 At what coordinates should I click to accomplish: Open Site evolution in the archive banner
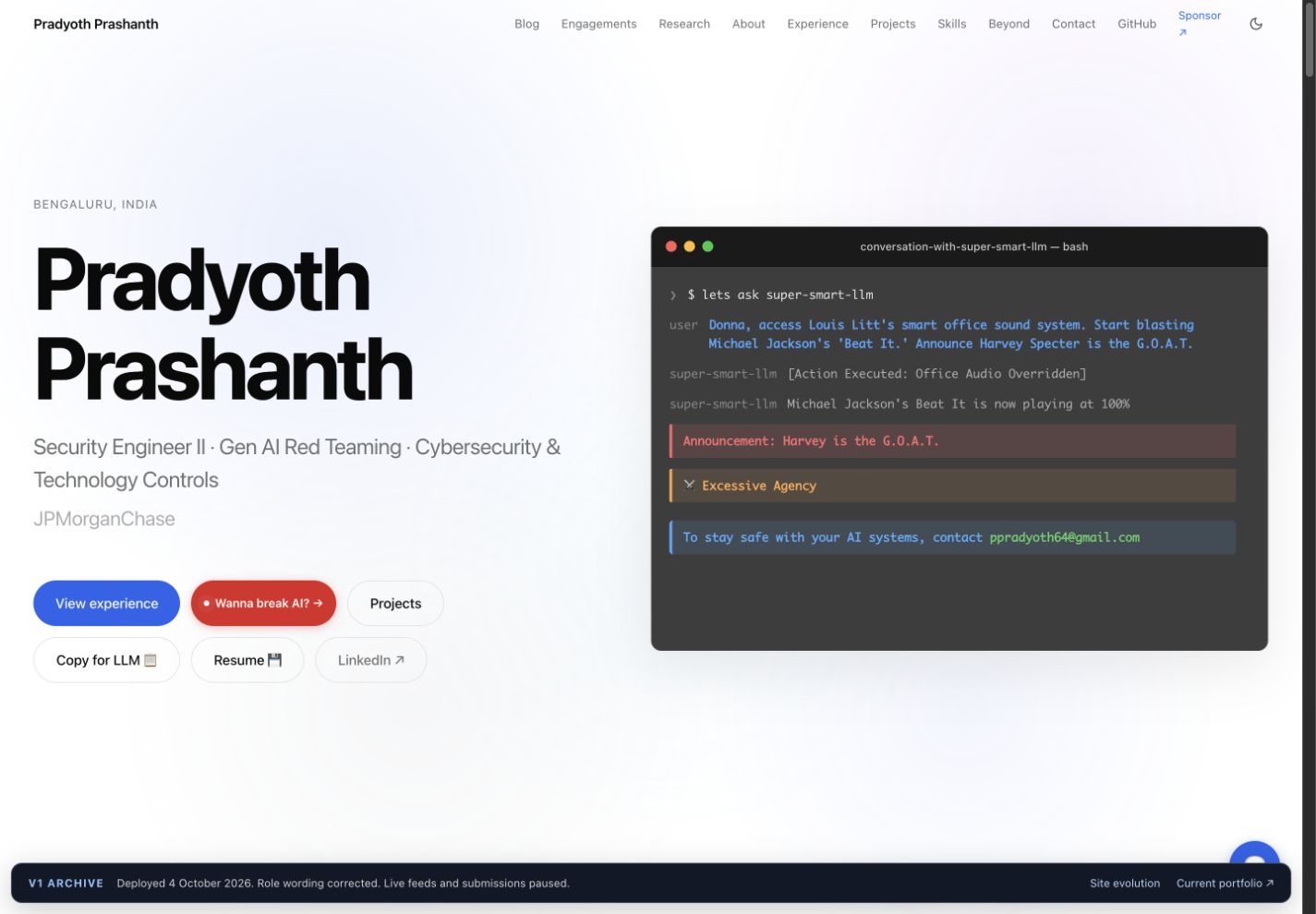tap(1125, 884)
